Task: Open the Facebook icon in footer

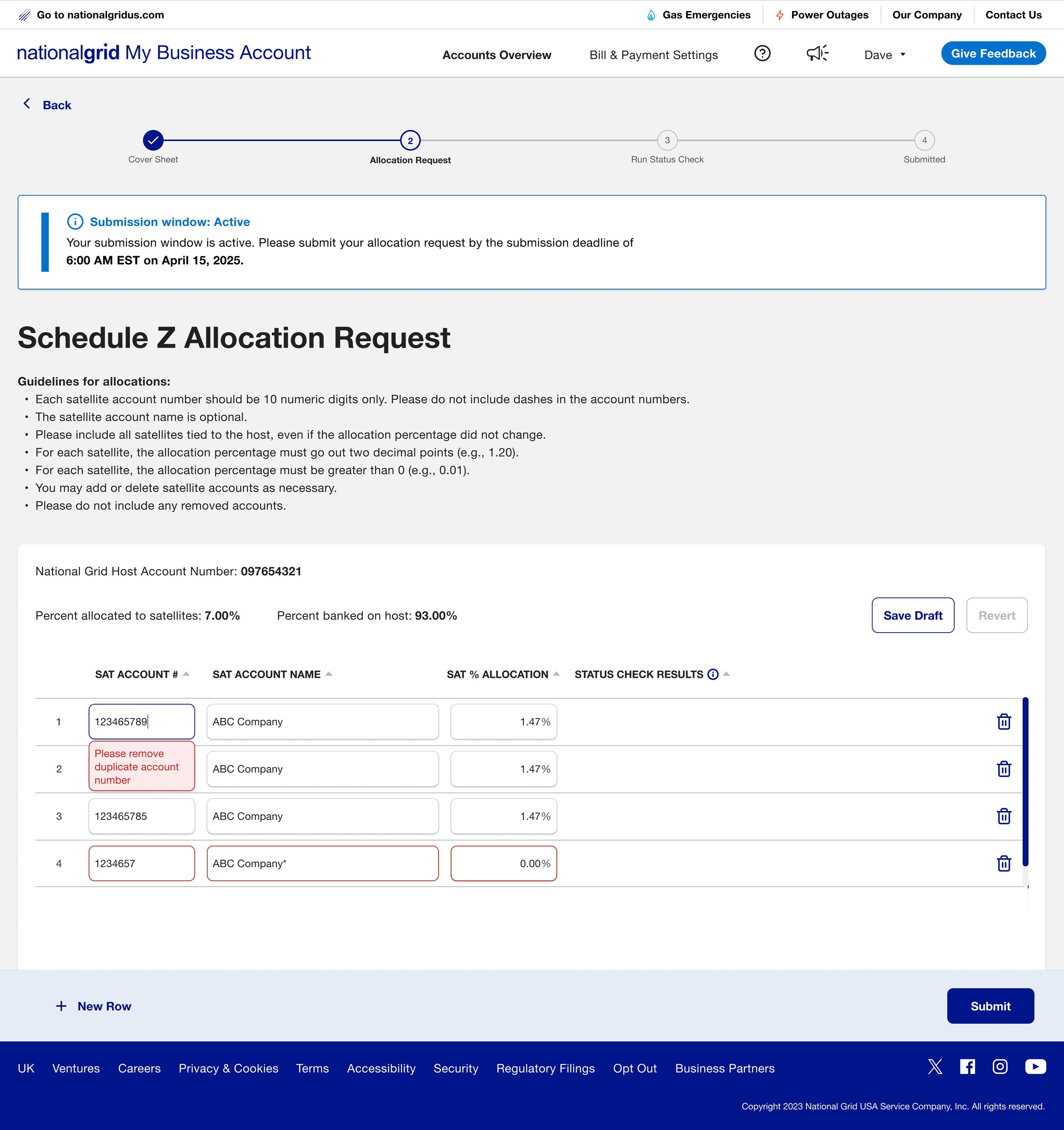Action: [x=967, y=1066]
